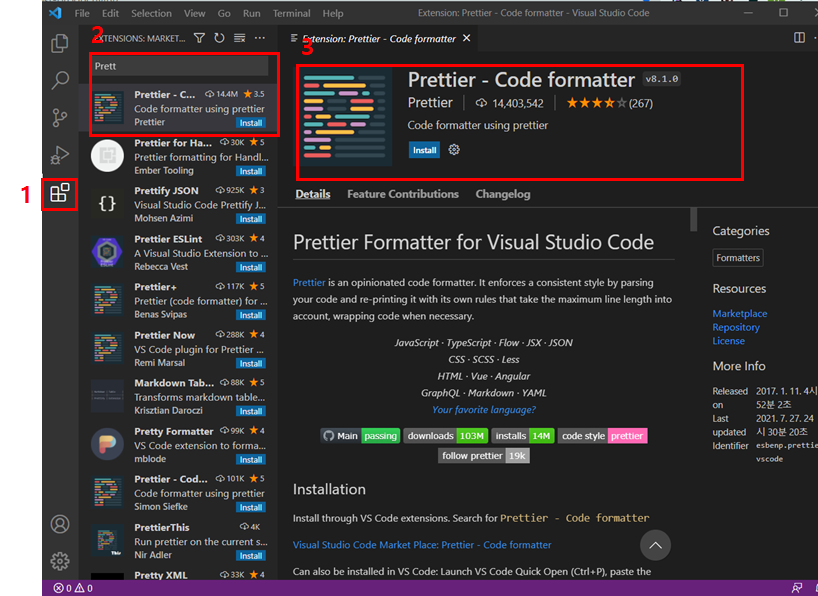This screenshot has height=596, width=818.
Task: Refresh the extensions list
Action: 219,38
